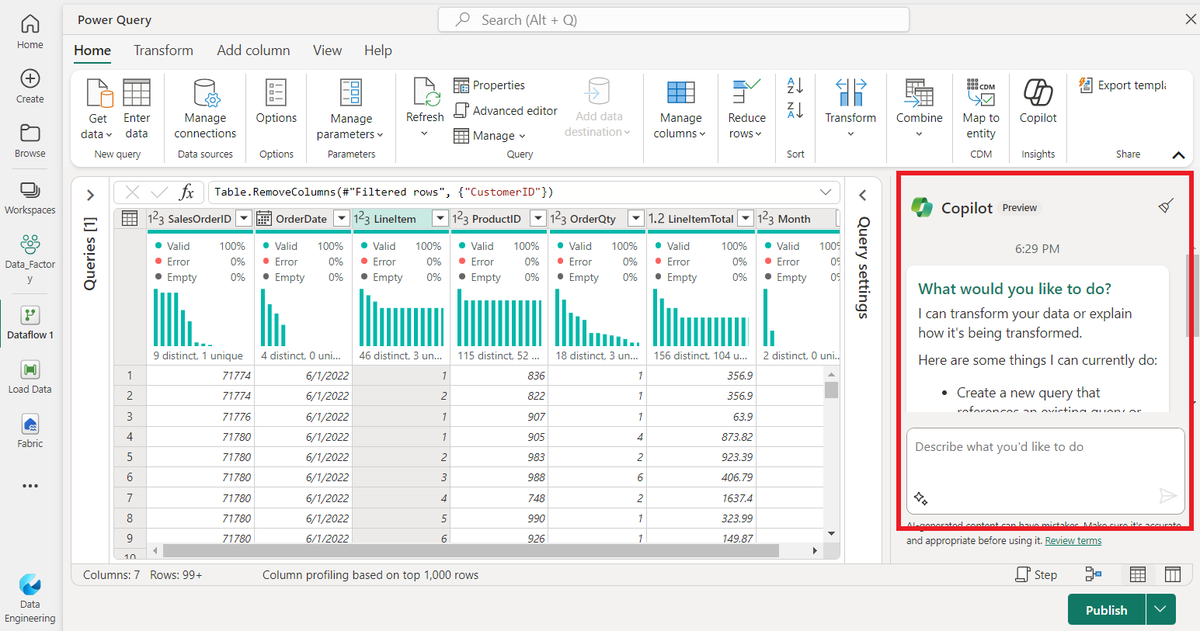Open the Manage columns dropdown
The width and height of the screenshot is (1200, 631).
point(680,109)
